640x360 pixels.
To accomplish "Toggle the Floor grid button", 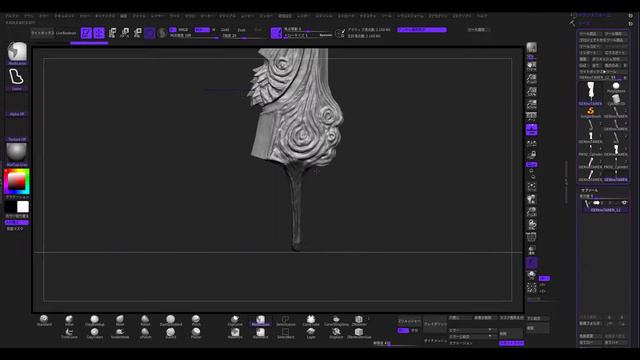I will point(531,130).
